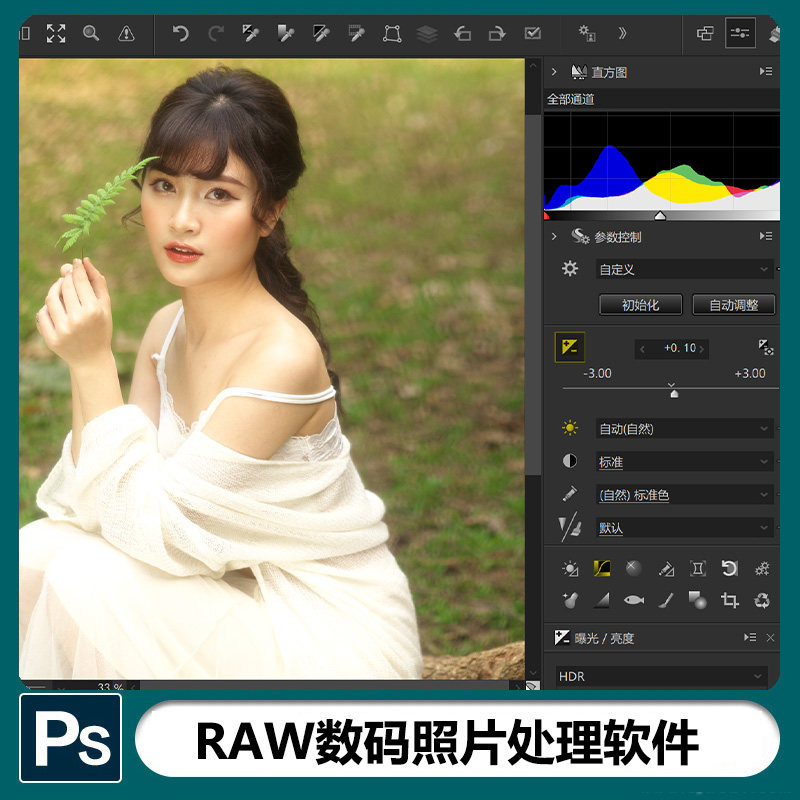The image size is (800, 800).
Task: Select the sparkle flask retouch tool icon
Action: (570, 600)
